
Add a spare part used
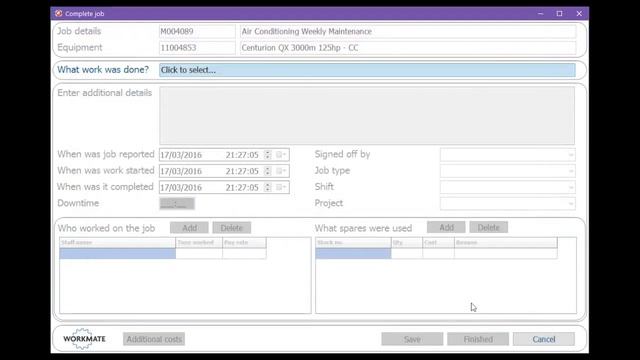pos(446,227)
